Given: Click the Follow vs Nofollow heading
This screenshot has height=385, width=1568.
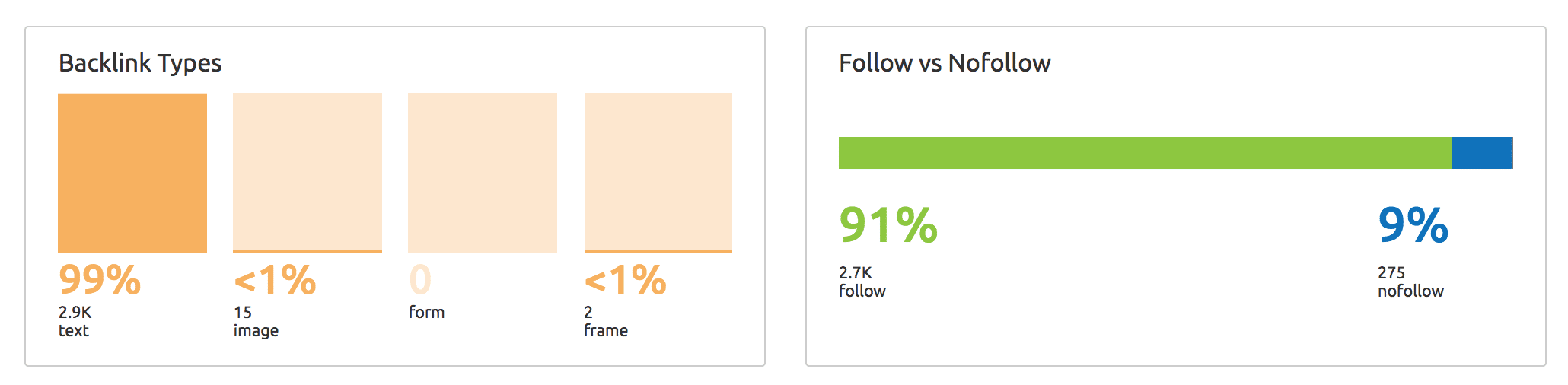Looking at the screenshot, I should 945,62.
